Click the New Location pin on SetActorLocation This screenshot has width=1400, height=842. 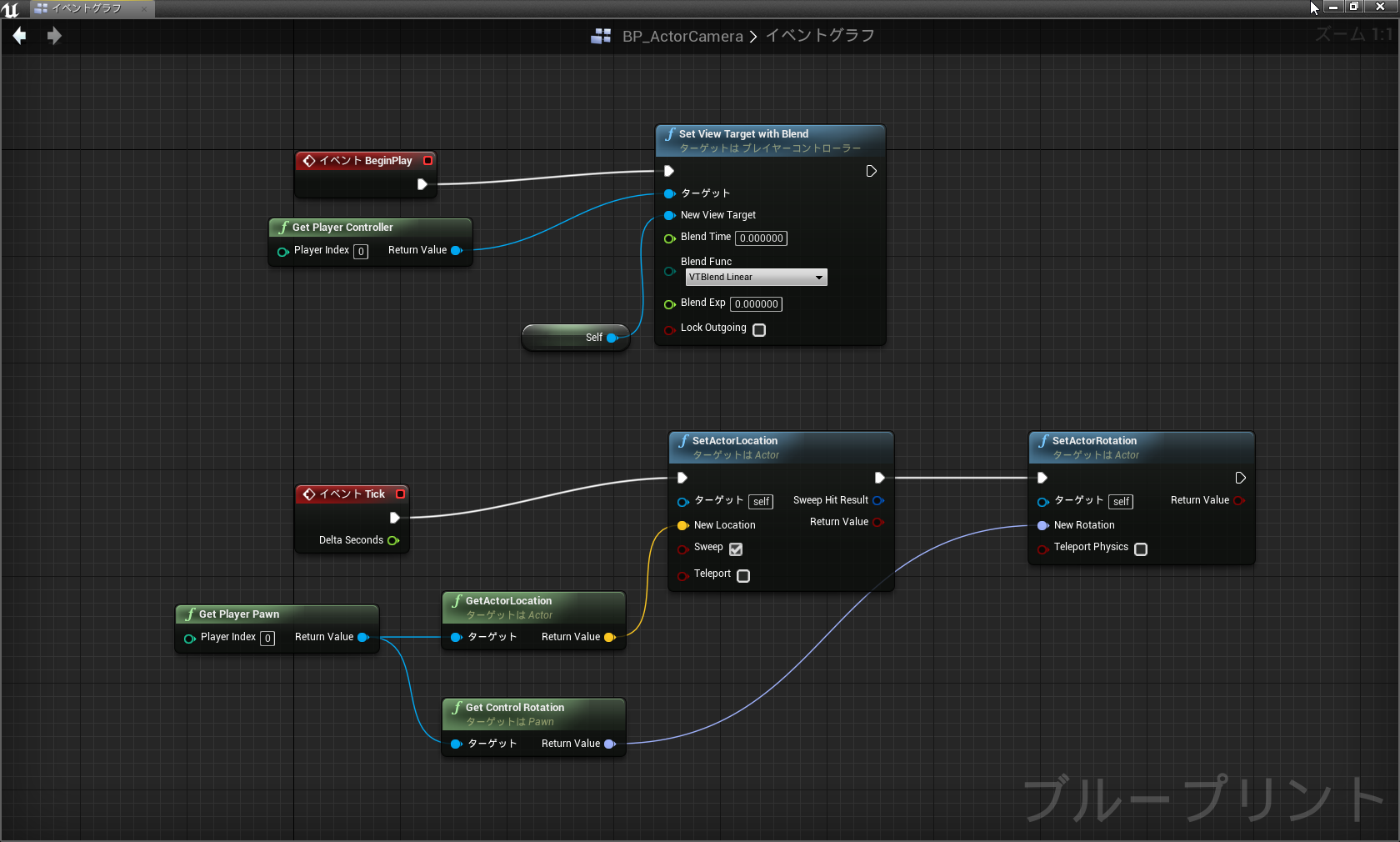(683, 526)
